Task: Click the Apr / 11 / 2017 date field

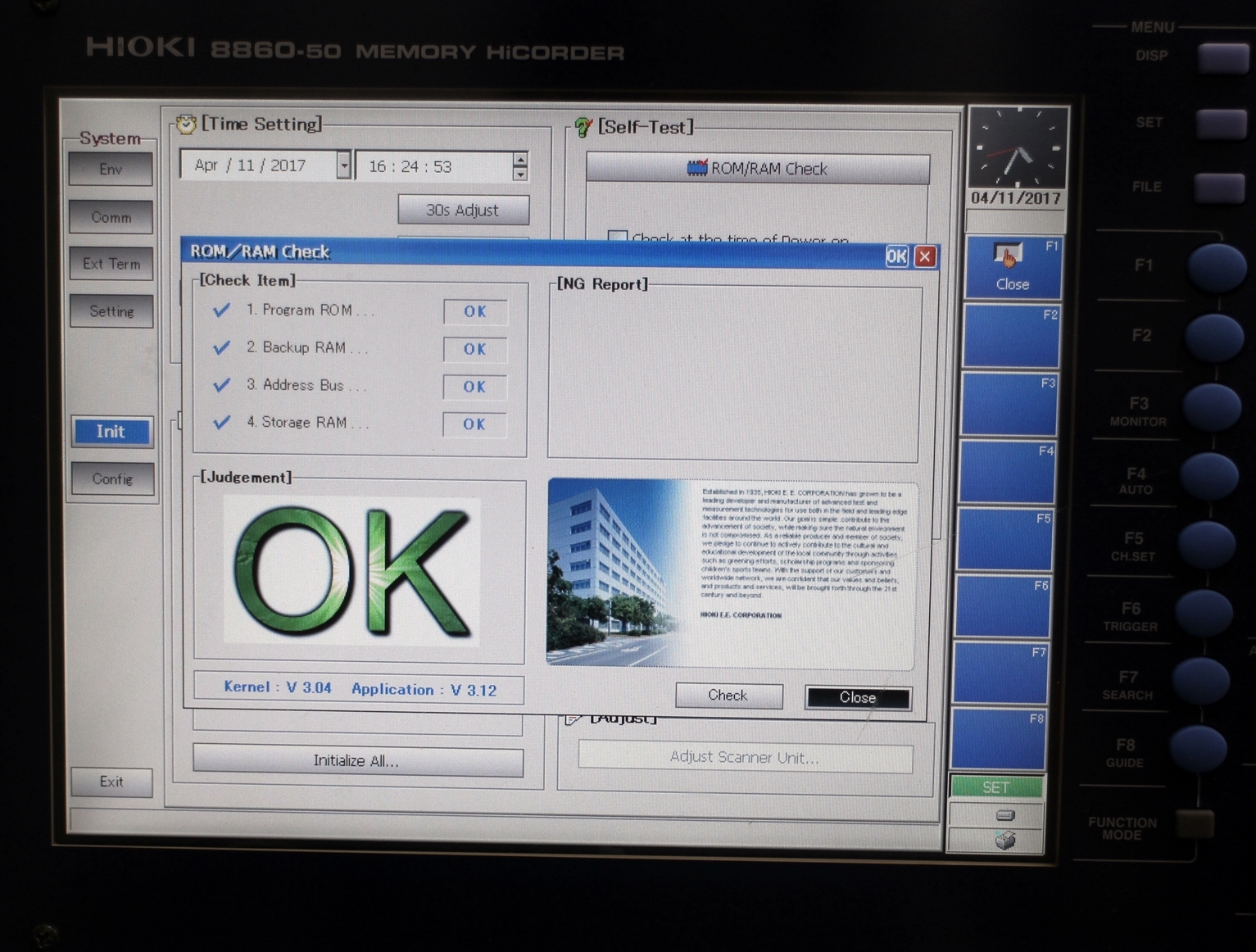Action: tap(257, 165)
